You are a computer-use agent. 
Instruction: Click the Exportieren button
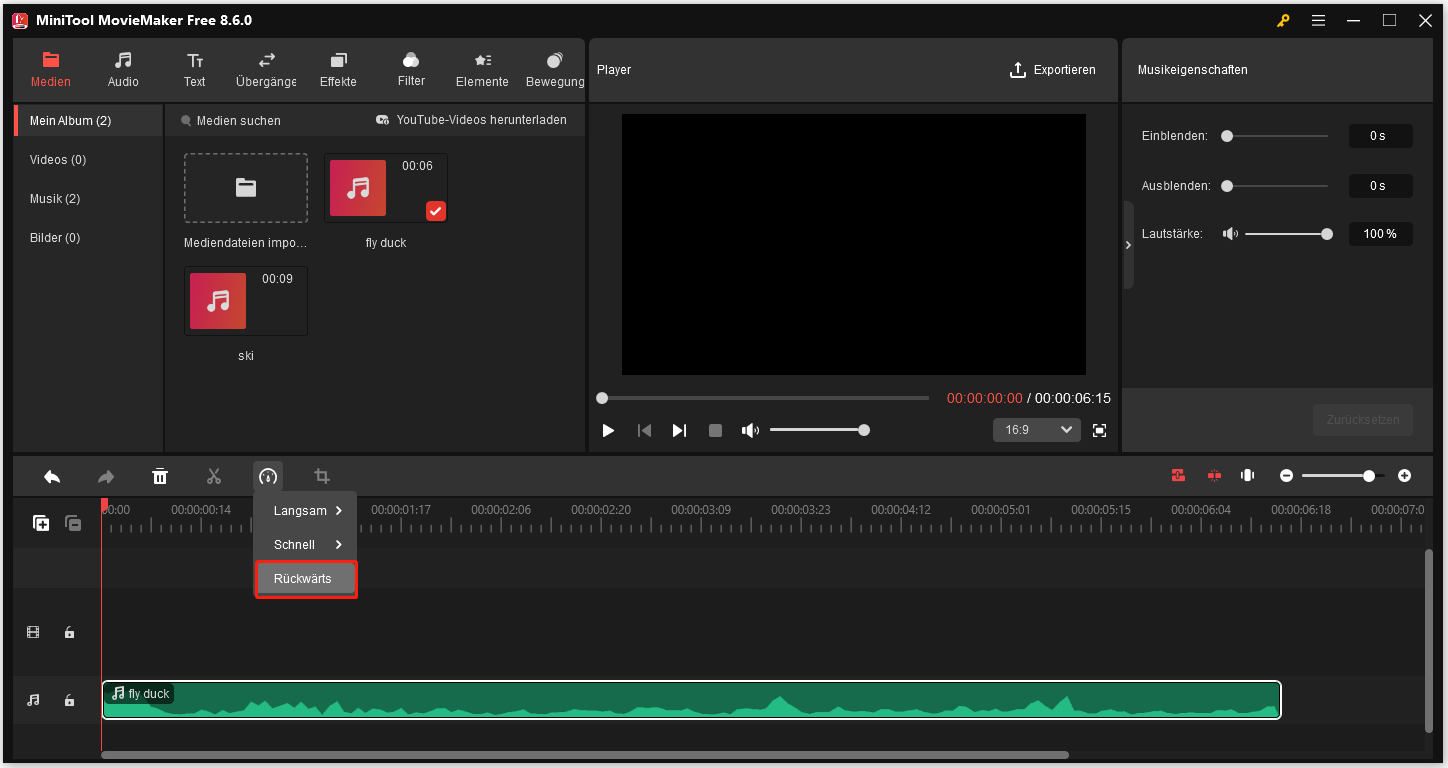click(1052, 70)
